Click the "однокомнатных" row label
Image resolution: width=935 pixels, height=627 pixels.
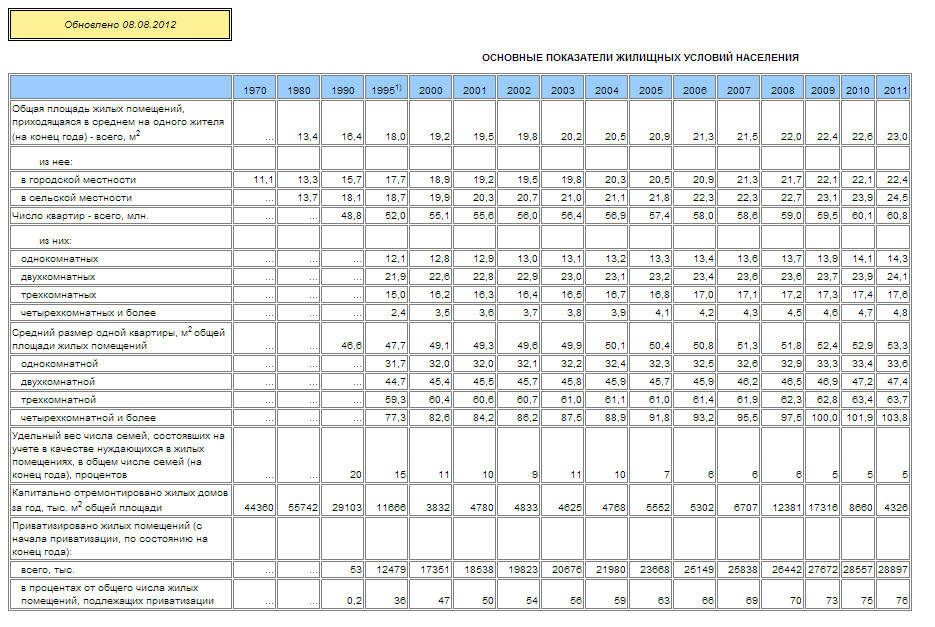(59, 259)
